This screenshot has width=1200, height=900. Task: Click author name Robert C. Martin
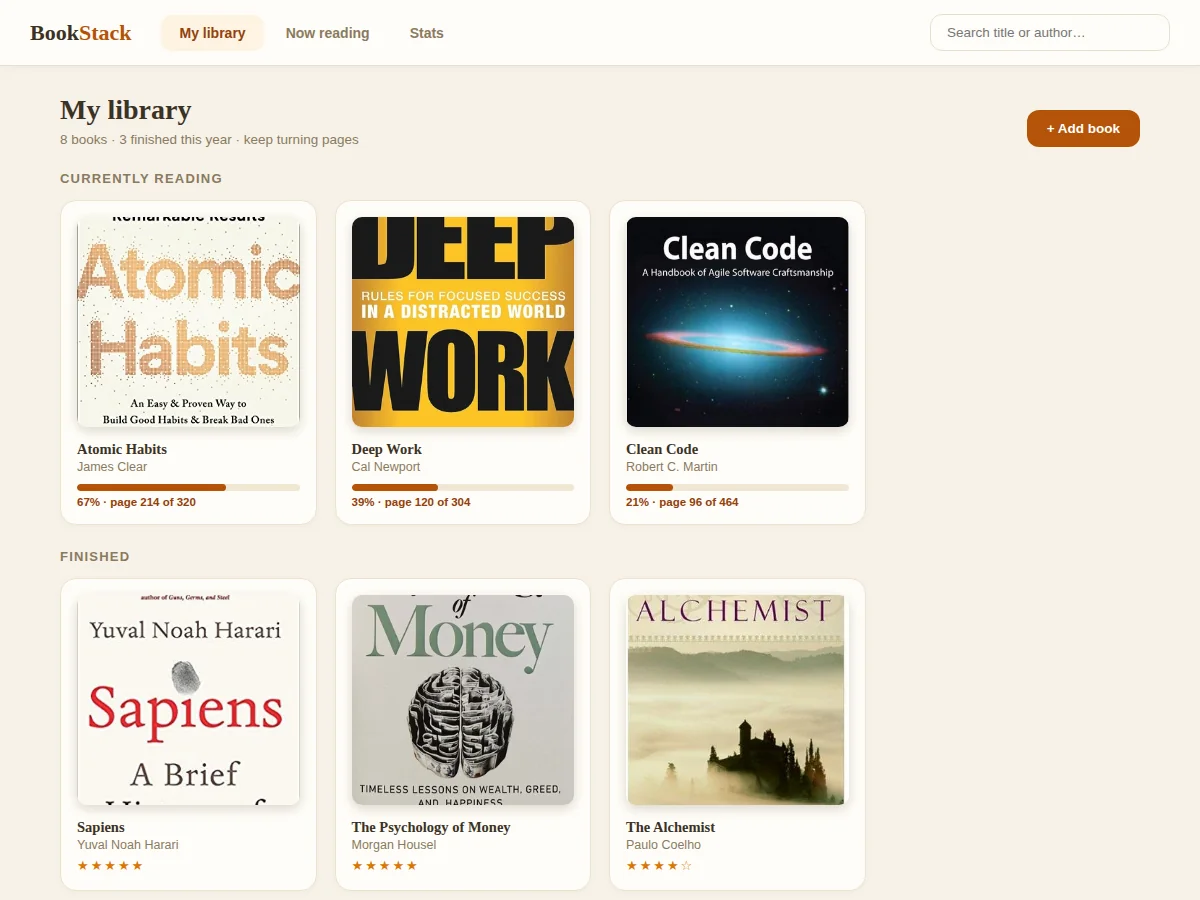point(672,467)
